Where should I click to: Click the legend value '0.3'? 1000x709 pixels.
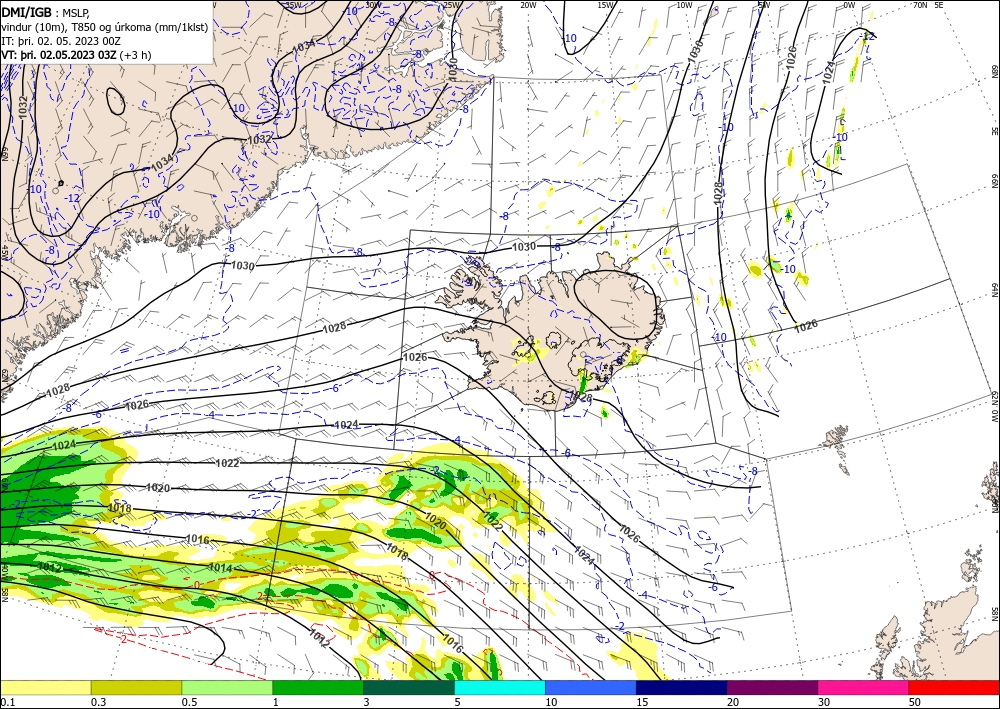[x=98, y=702]
